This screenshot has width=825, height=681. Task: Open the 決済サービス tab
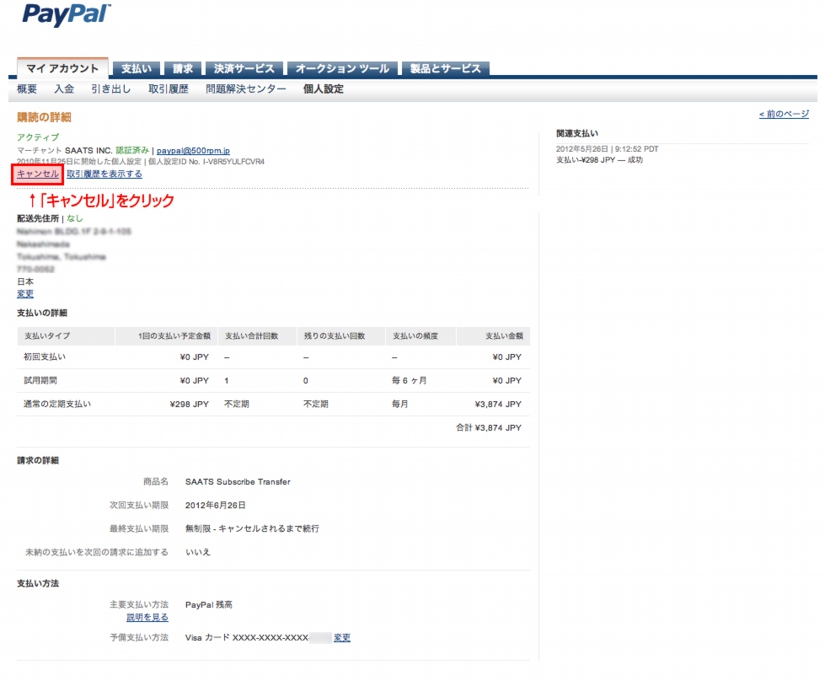pos(243,69)
